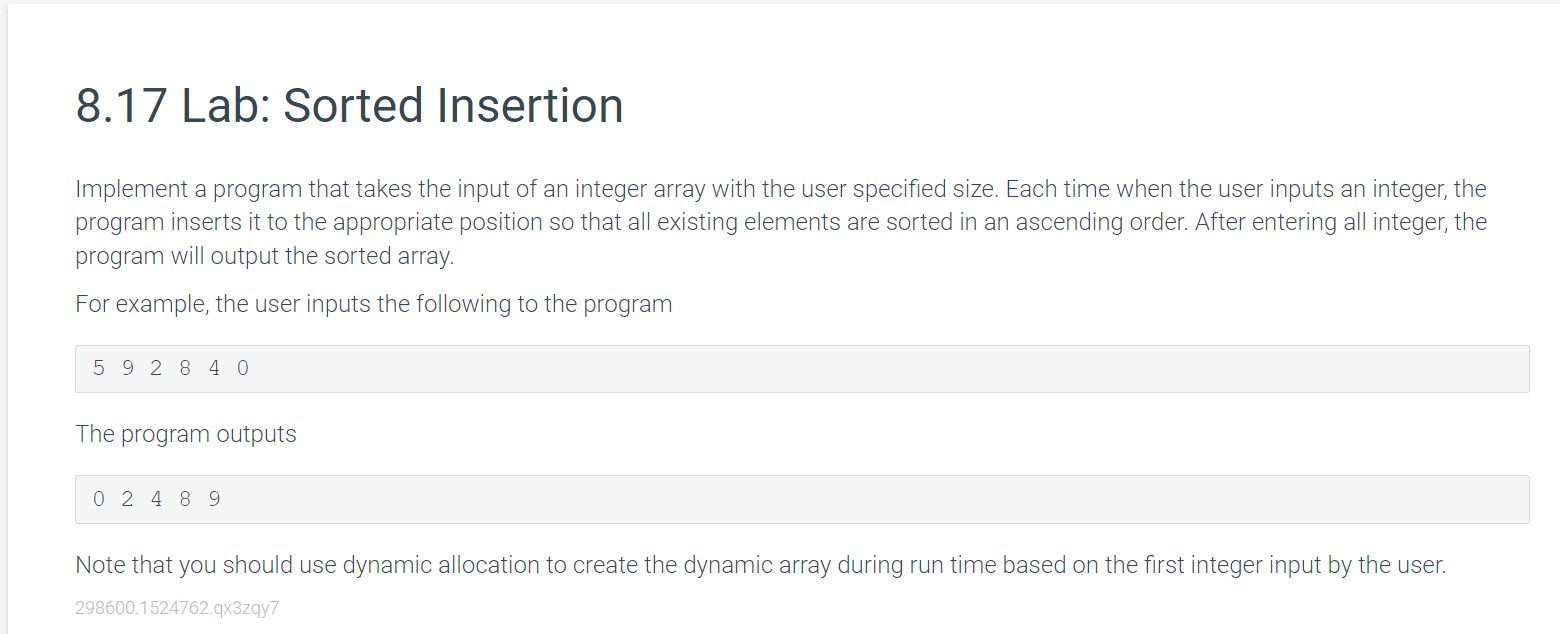Click the word 'Insertion' in the title
The image size is (1560, 634).
point(529,106)
